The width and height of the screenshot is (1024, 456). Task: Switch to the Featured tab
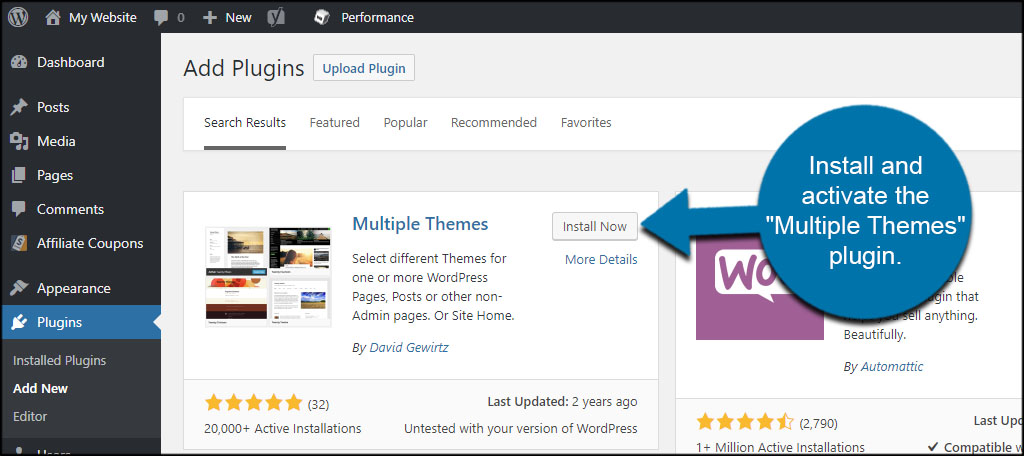pos(334,123)
